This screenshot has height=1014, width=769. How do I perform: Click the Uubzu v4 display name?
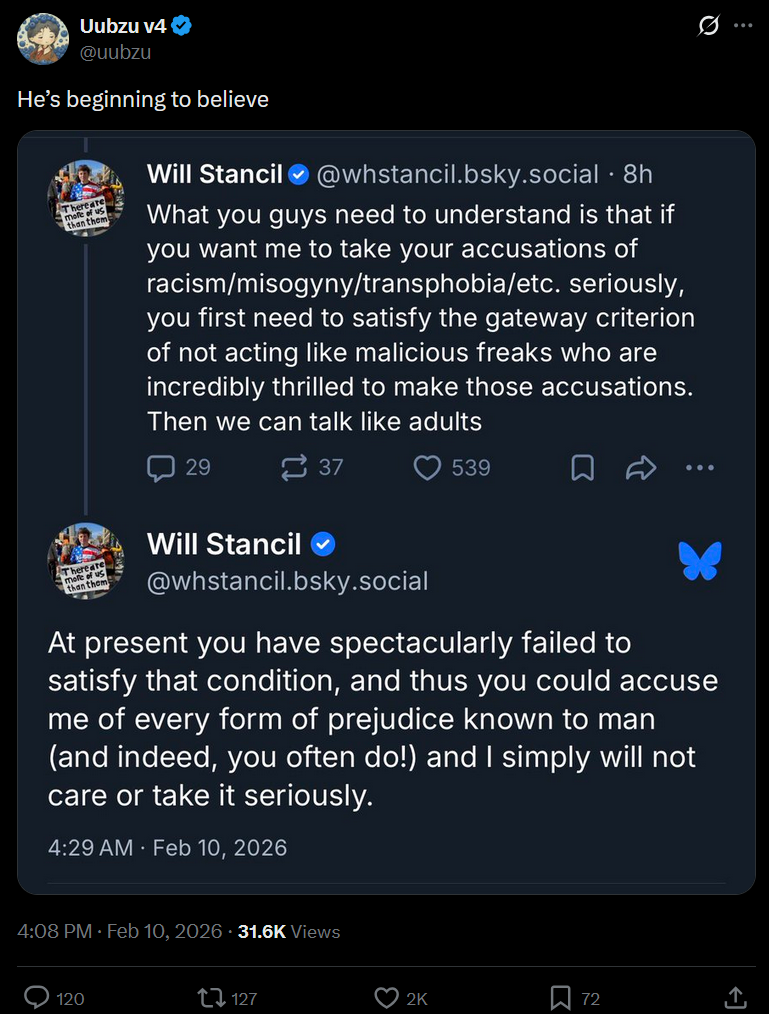pos(123,26)
